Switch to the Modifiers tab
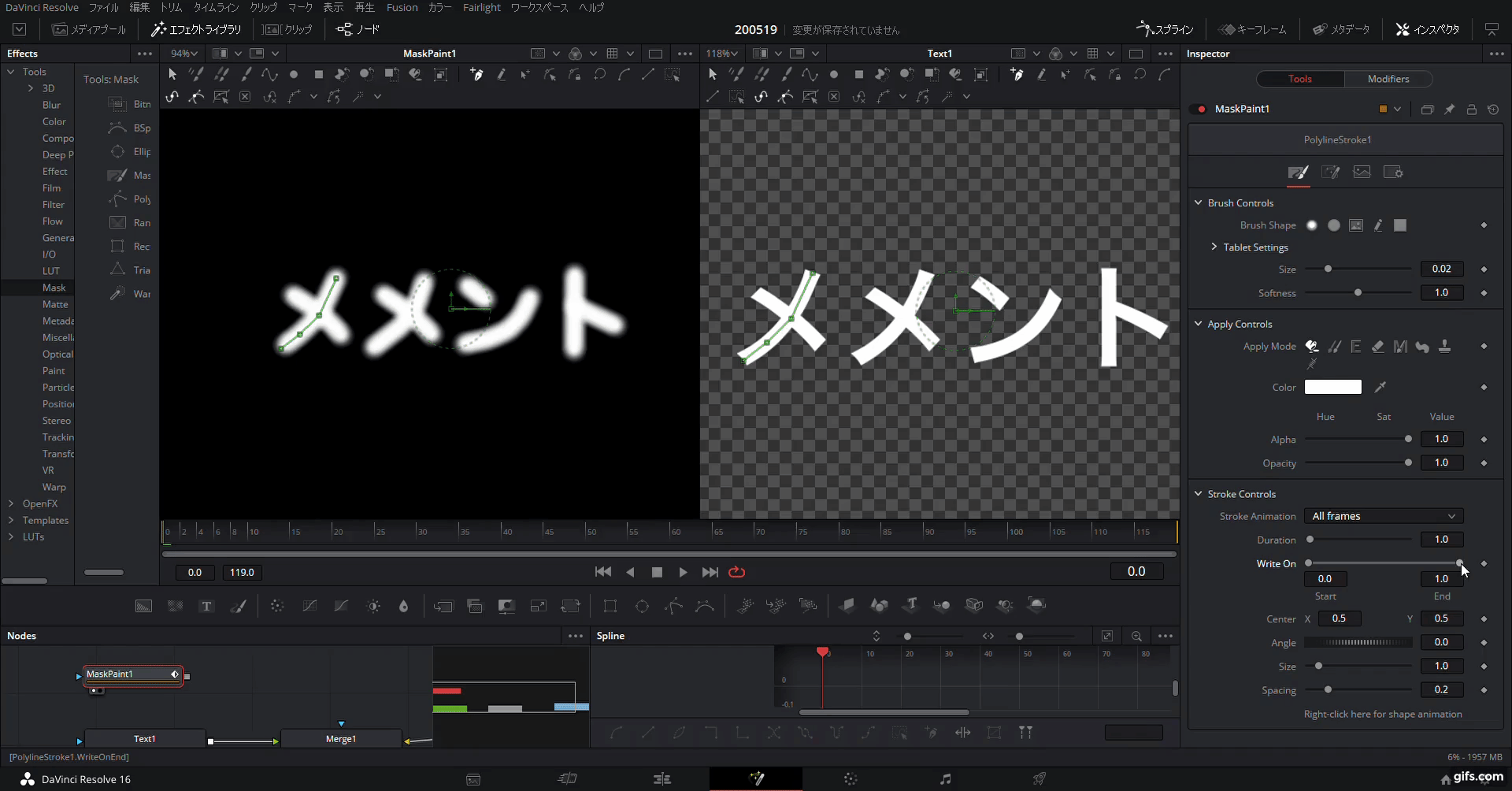 click(x=1388, y=79)
